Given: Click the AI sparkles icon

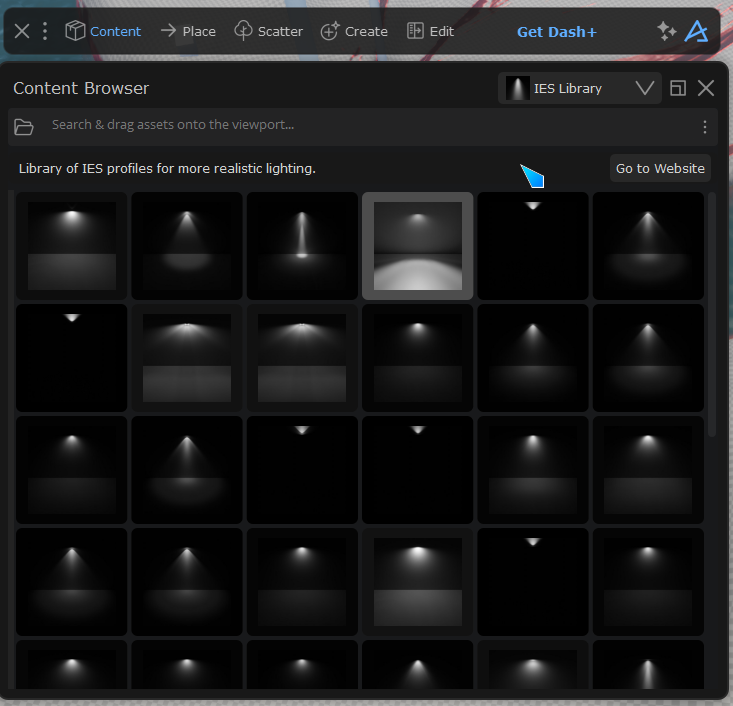Looking at the screenshot, I should pos(667,32).
